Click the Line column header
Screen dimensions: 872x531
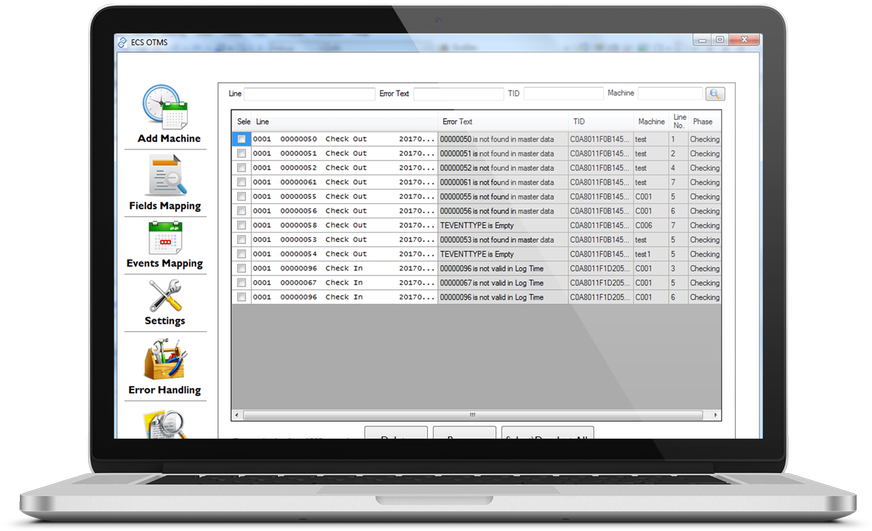pos(345,122)
